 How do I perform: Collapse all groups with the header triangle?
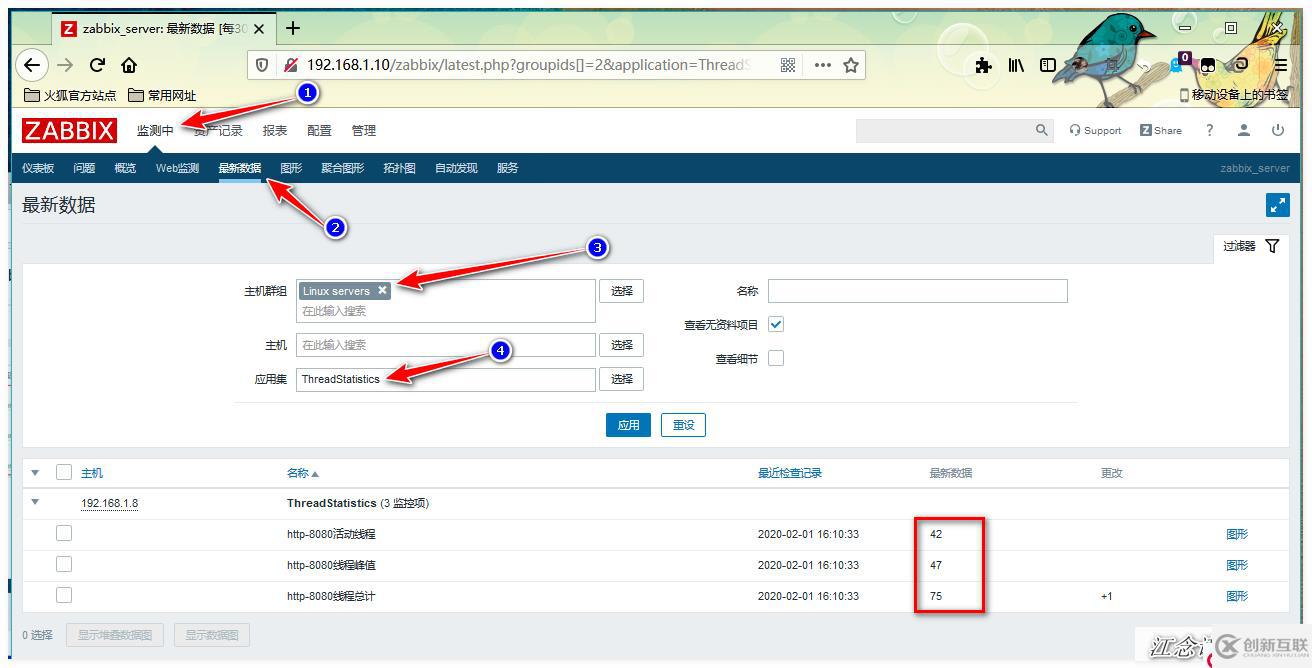(x=36, y=472)
